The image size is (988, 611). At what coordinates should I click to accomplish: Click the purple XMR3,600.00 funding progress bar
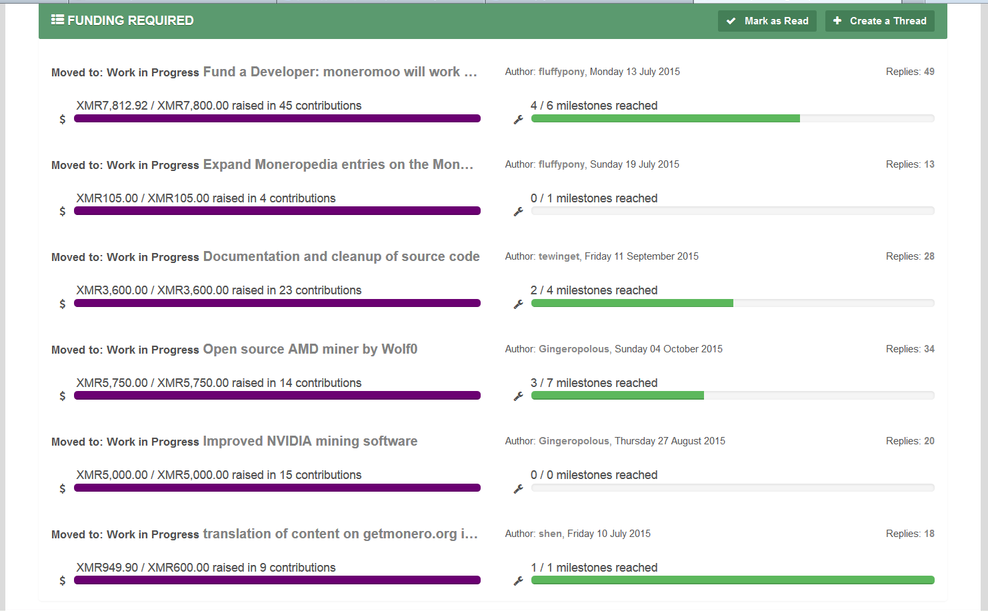[x=277, y=303]
